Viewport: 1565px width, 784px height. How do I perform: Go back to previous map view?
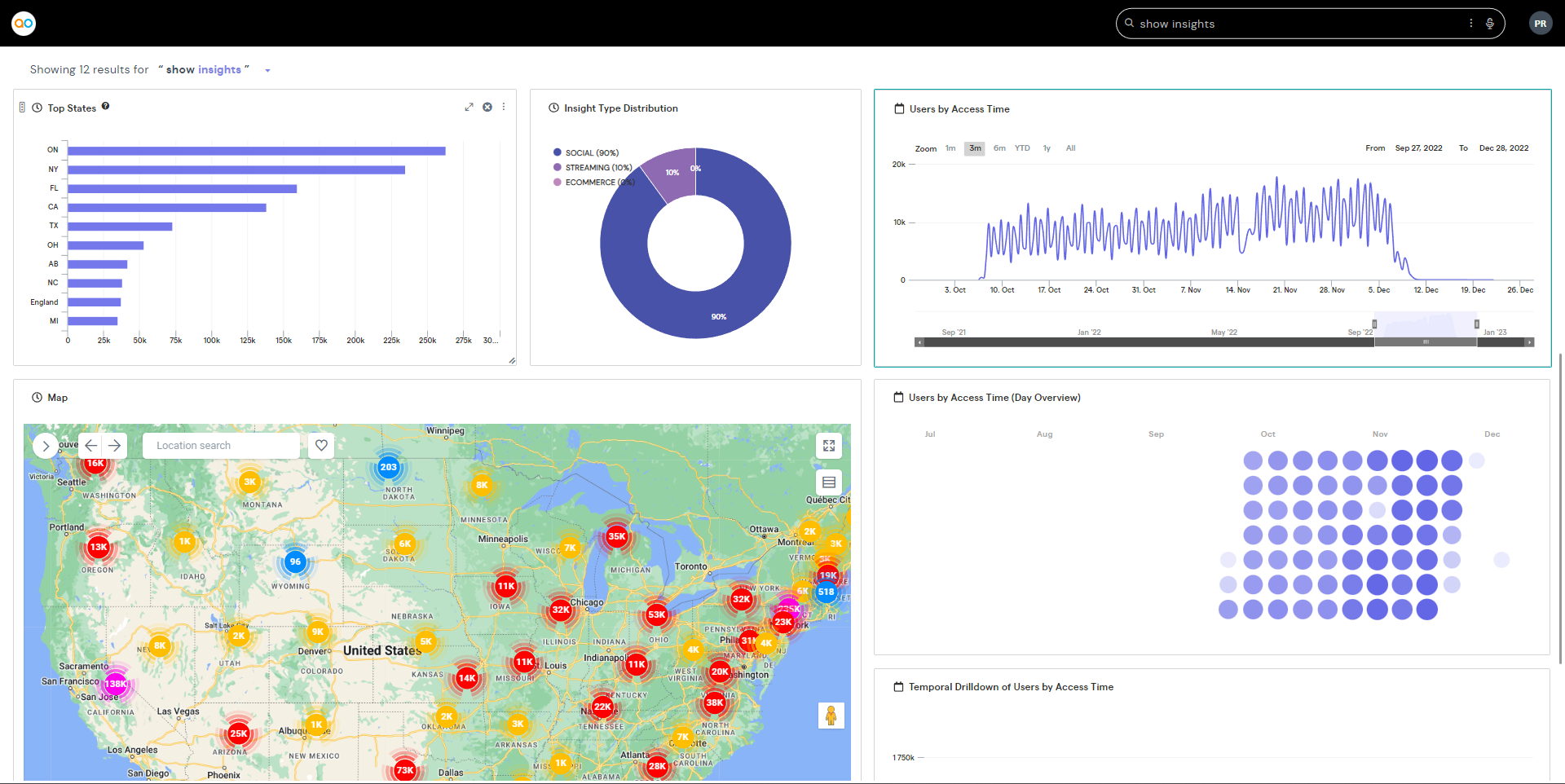(91, 446)
